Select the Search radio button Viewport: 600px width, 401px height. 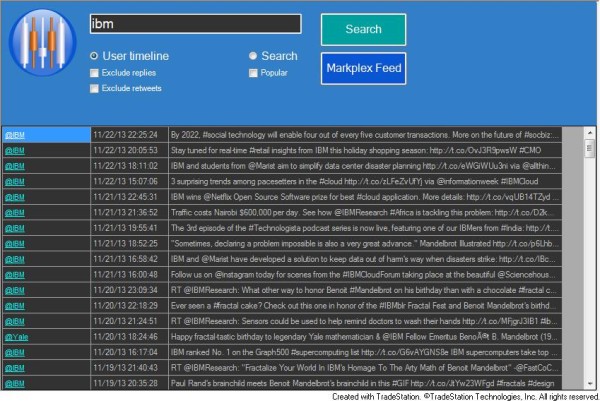click(253, 56)
